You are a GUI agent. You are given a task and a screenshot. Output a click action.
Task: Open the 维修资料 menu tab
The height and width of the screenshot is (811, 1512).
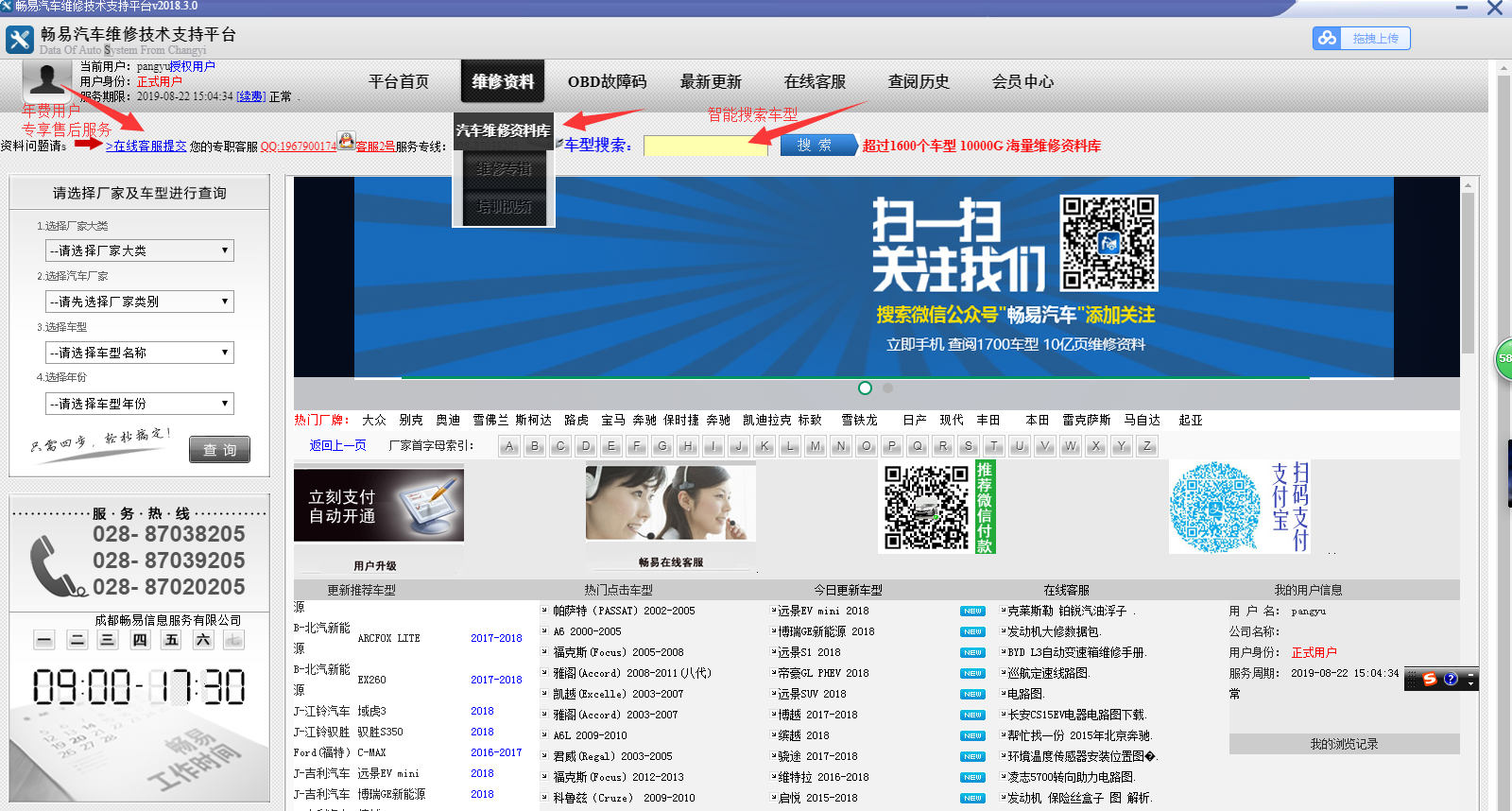click(503, 82)
